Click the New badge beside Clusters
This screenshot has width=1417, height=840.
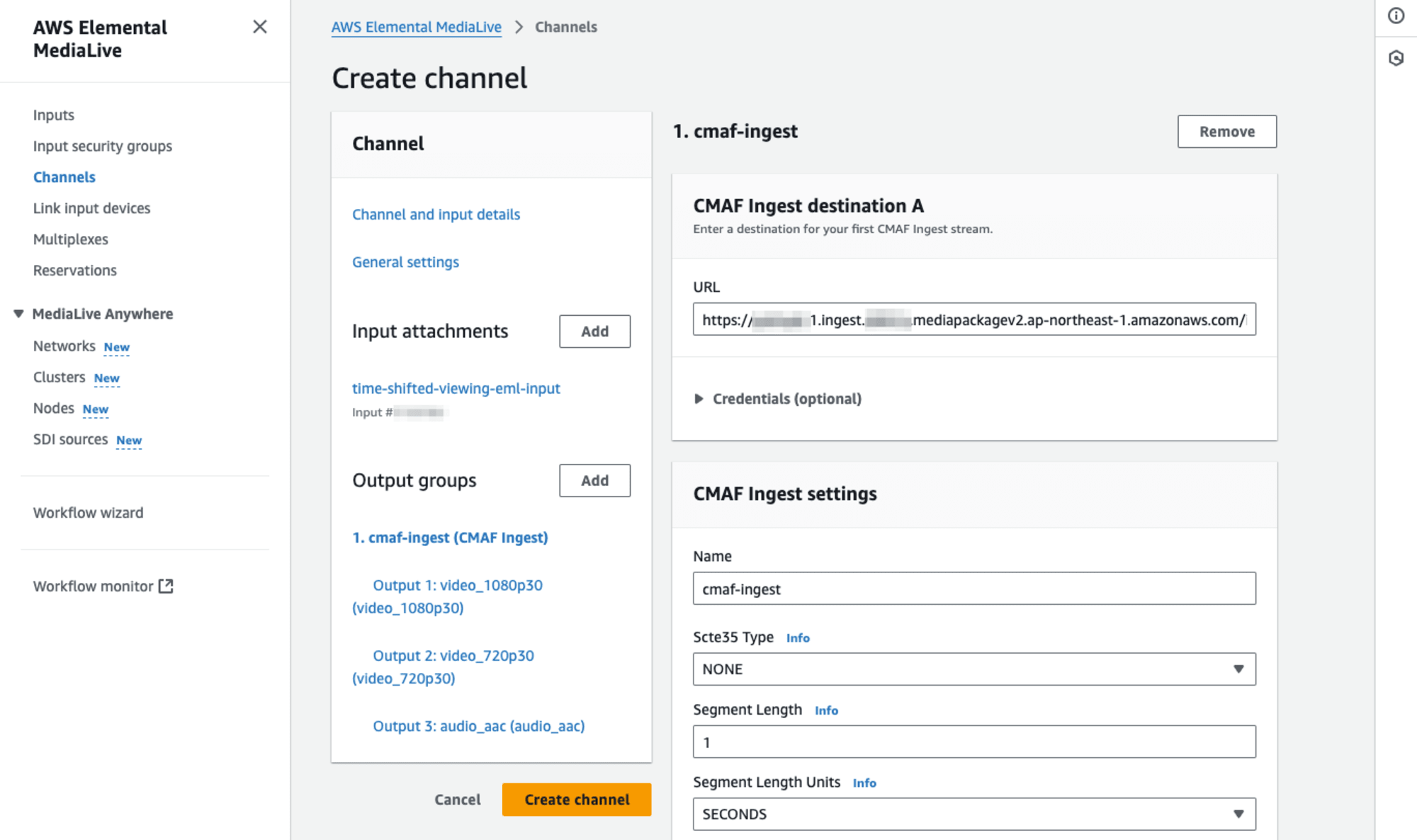(107, 378)
